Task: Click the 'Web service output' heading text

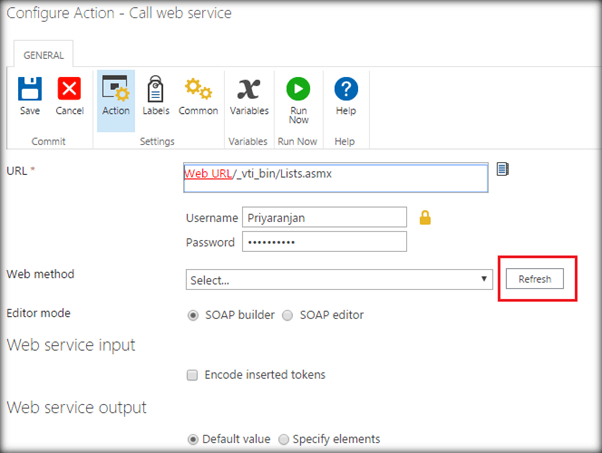Action: [x=76, y=408]
